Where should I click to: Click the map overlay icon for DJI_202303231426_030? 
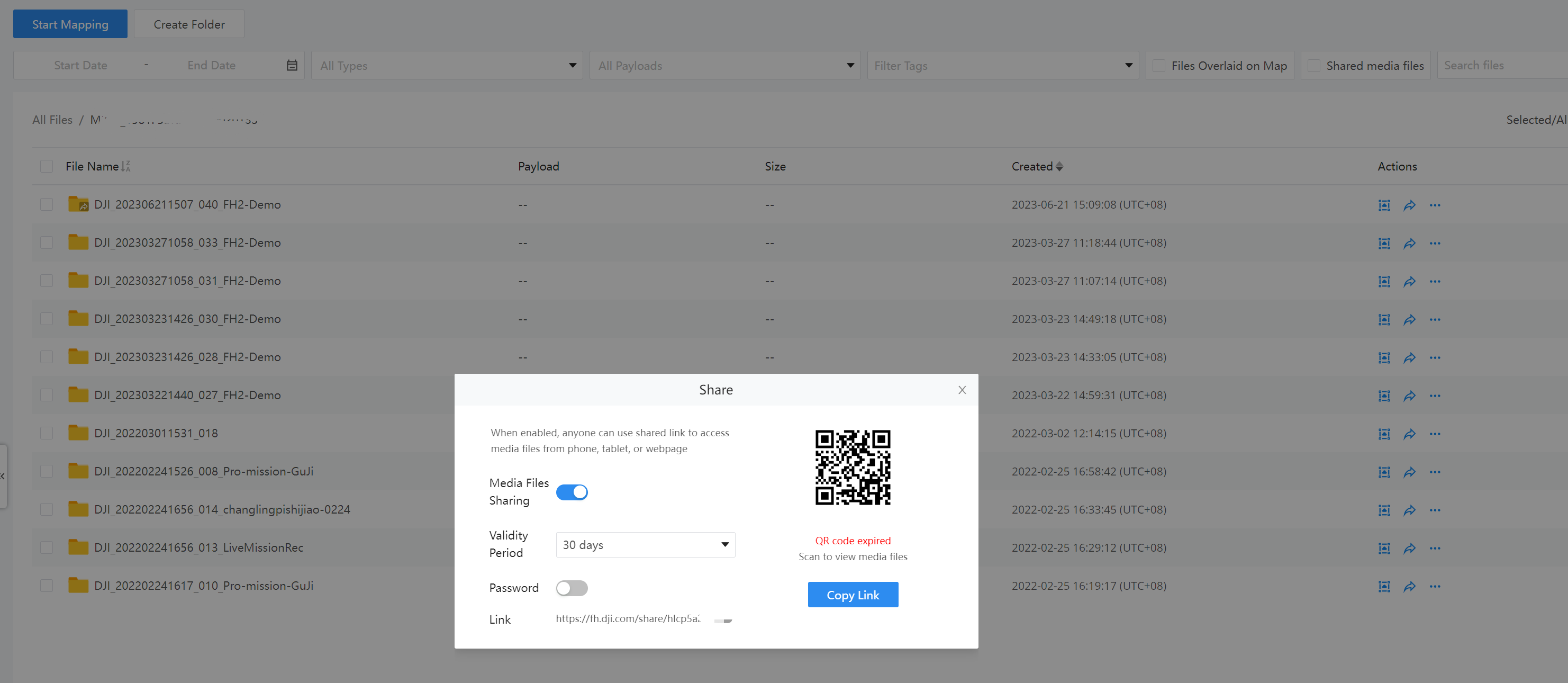pos(1384,319)
